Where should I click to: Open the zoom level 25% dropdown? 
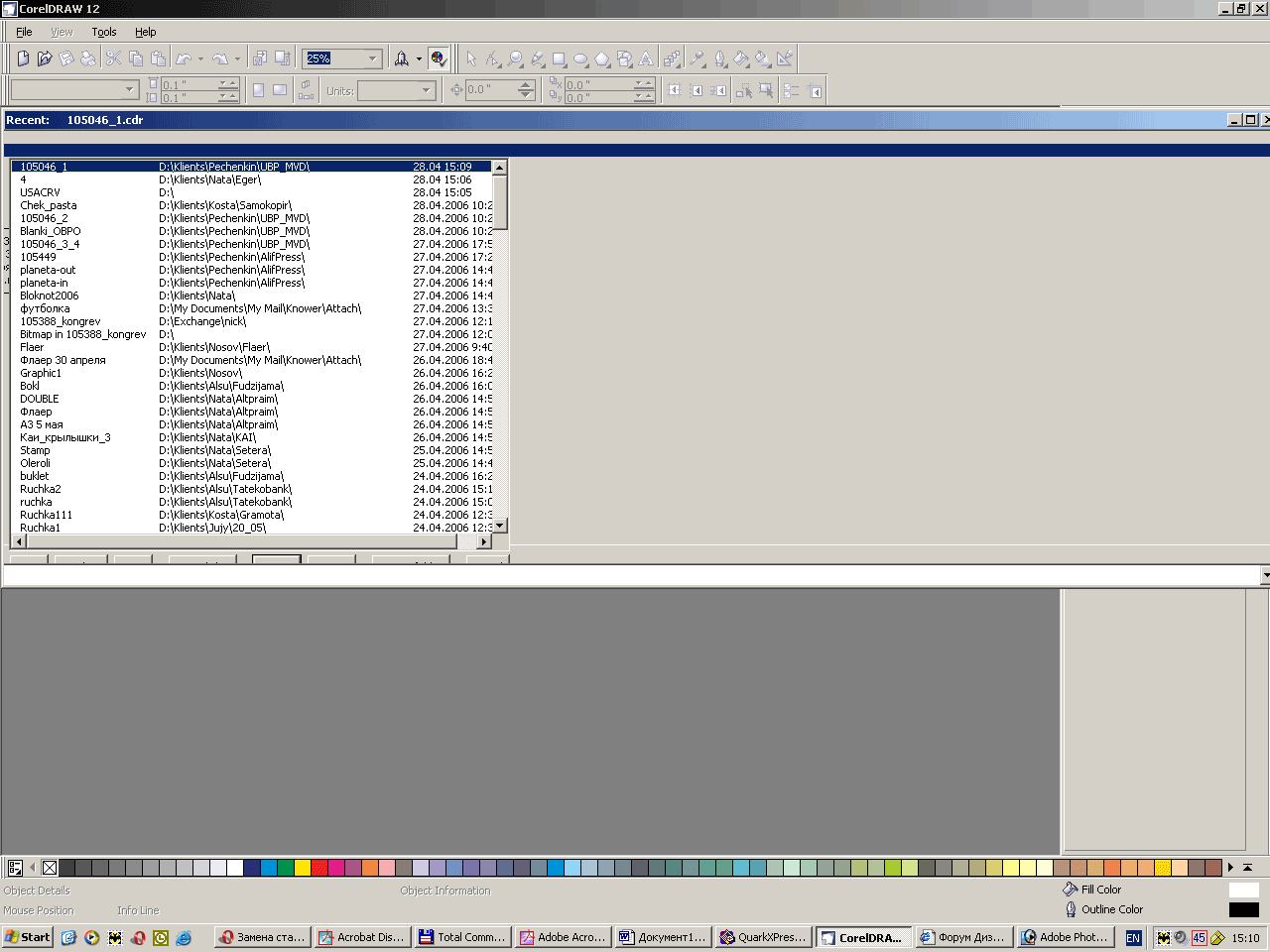coord(373,59)
